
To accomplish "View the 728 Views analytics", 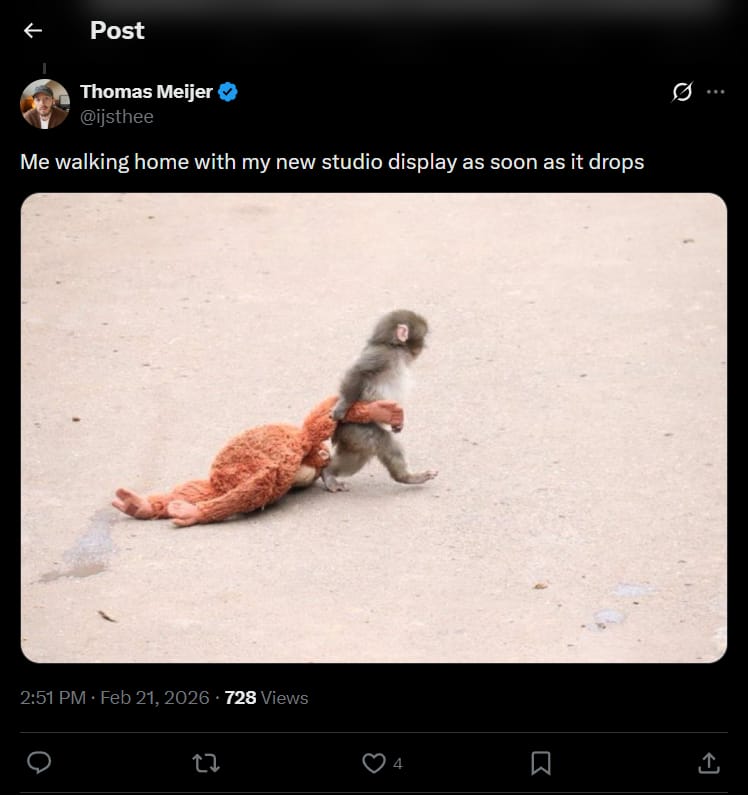I will (x=266, y=698).
